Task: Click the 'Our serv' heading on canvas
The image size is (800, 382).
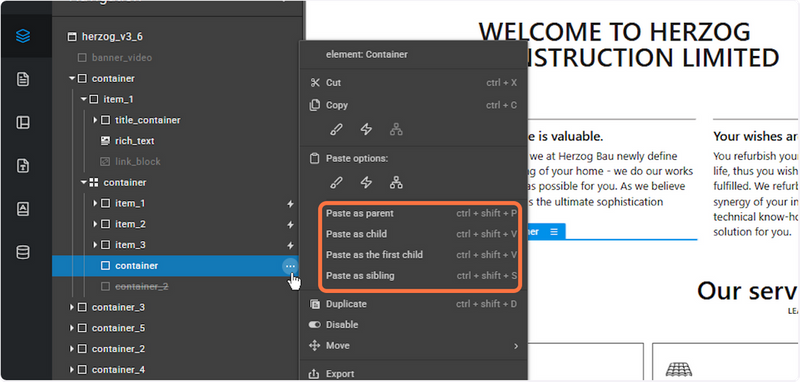Action: 747,291
